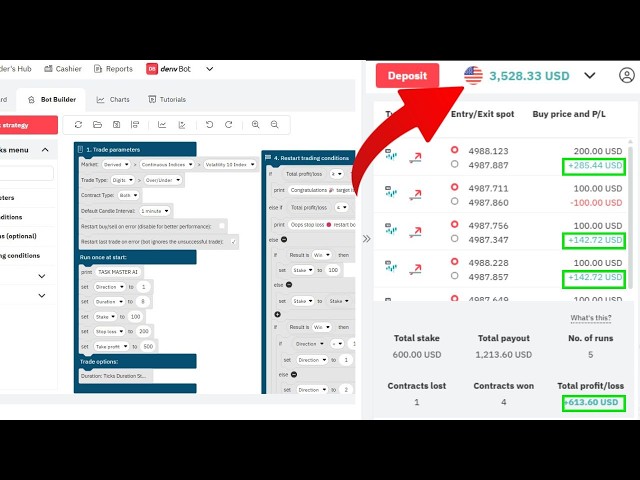640x480 pixels.
Task: Open the Derived market dropdown
Action: [116, 164]
